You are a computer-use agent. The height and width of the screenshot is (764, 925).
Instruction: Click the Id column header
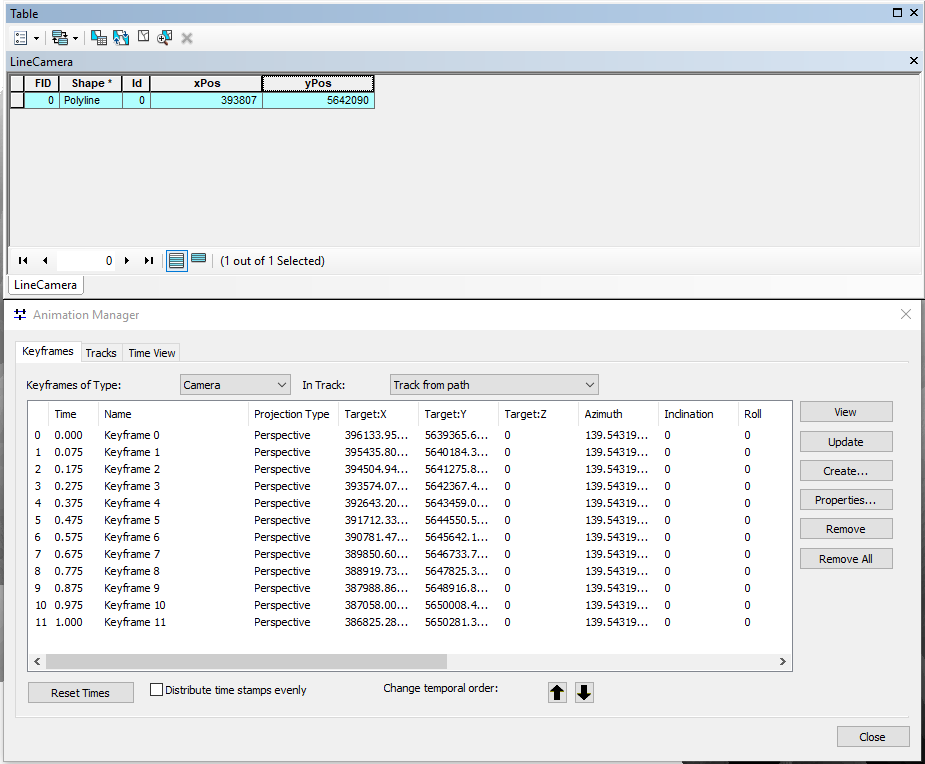pos(136,83)
